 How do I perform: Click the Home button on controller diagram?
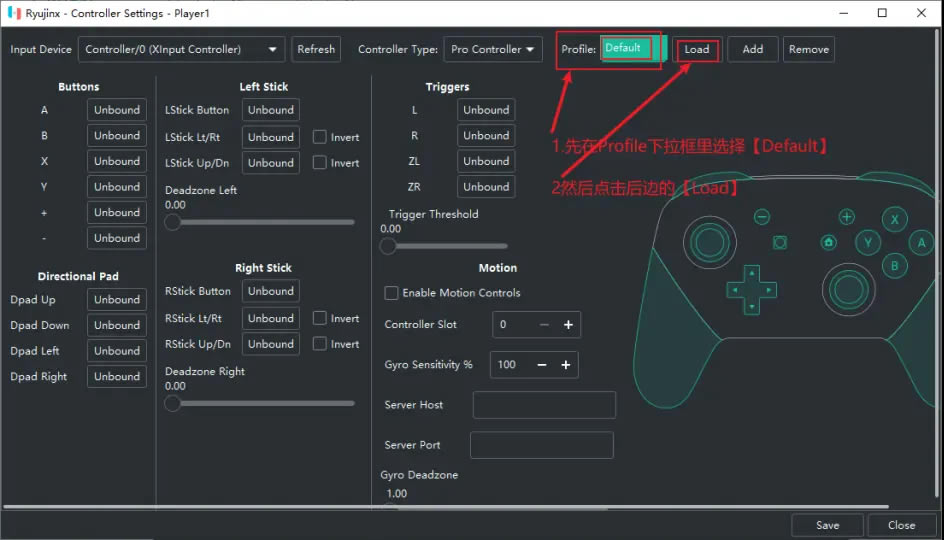(x=828, y=243)
